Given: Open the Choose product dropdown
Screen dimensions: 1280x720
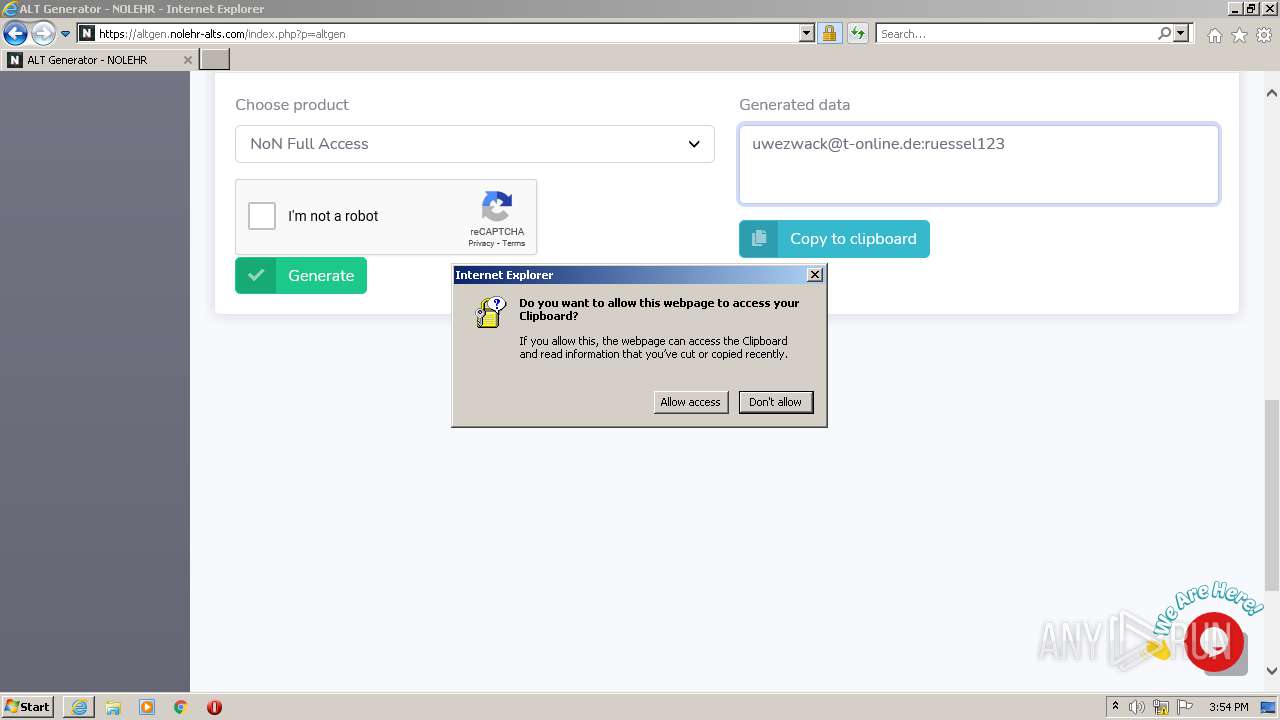Looking at the screenshot, I should pyautogui.click(x=475, y=144).
